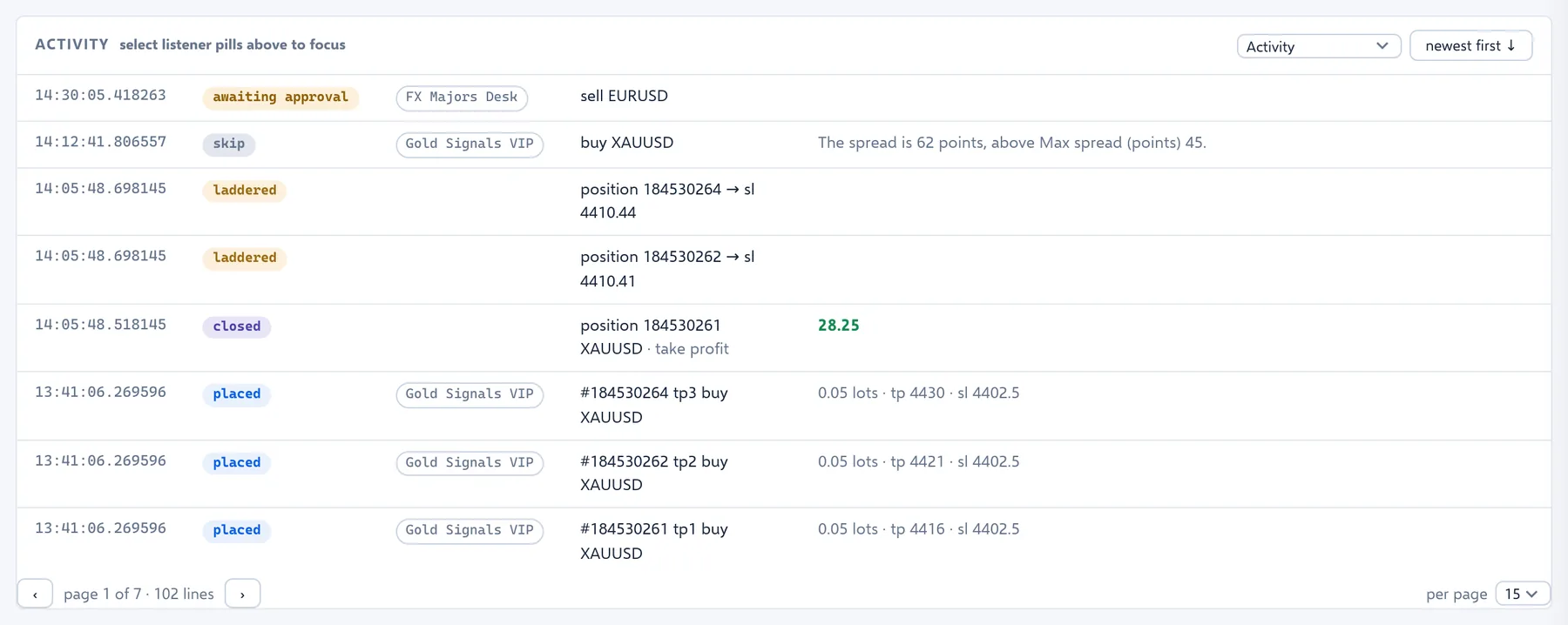Select Gold Signals VIP pill on tp1 row
The width and height of the screenshot is (1568, 625).
[470, 530]
